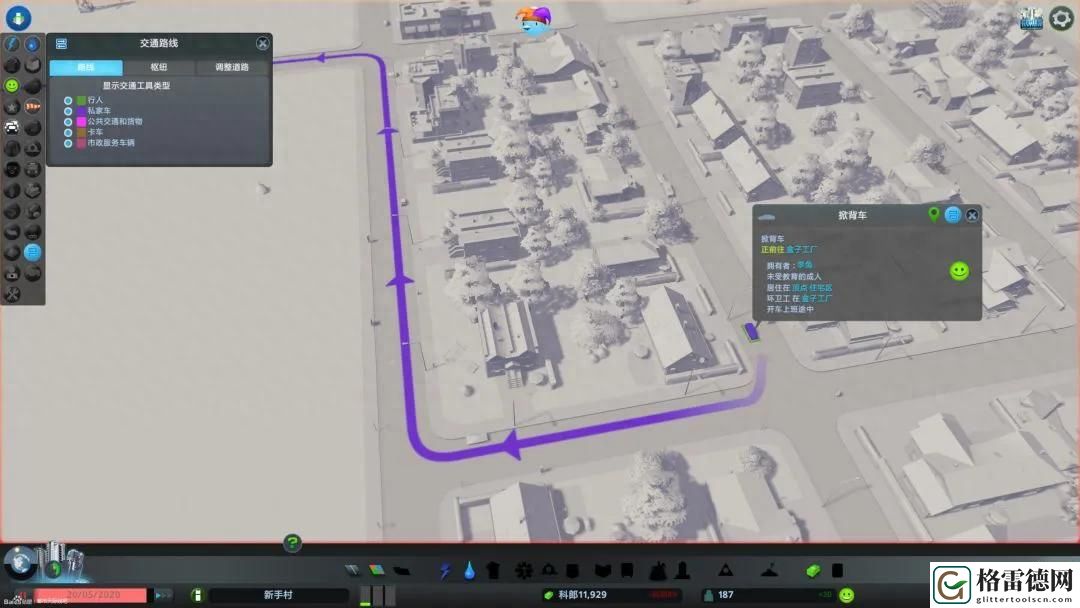Image resolution: width=1080 pixels, height=608 pixels.
Task: Toggle 卡车 truck route visibility
Action: [x=68, y=132]
